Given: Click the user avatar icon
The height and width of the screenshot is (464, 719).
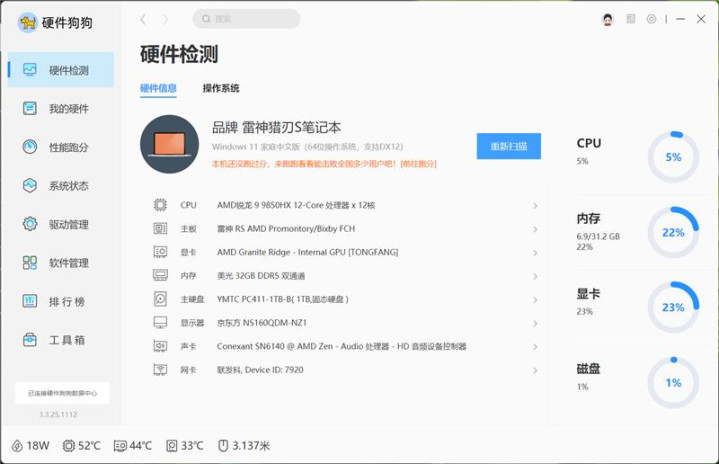Looking at the screenshot, I should tap(607, 19).
